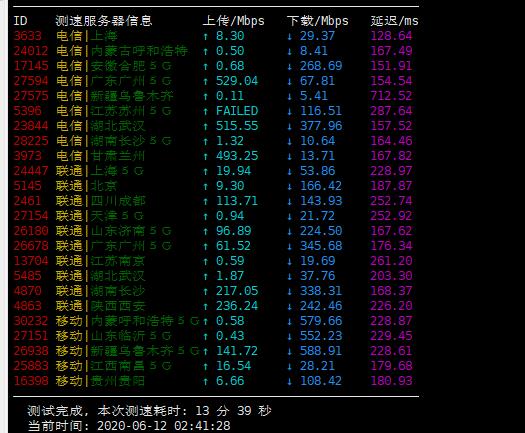Select server ID 16398
This screenshot has height=433, width=525.
pyautogui.click(x=31, y=381)
